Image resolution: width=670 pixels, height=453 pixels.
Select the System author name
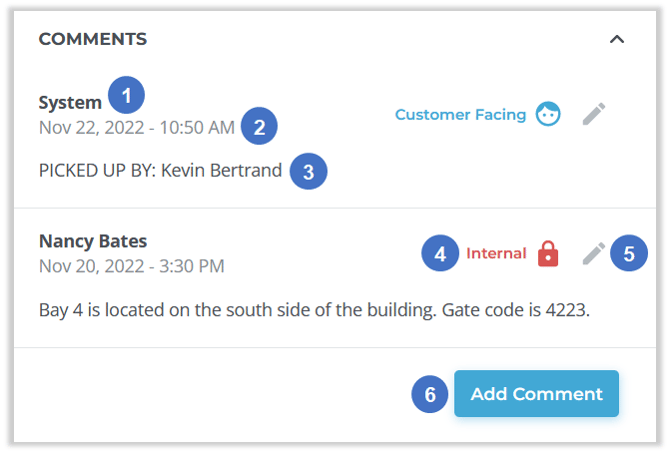tap(70, 102)
